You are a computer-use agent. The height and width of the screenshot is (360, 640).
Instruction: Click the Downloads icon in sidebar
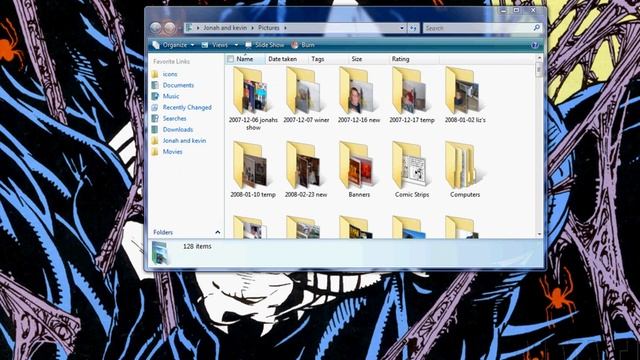tap(155, 129)
